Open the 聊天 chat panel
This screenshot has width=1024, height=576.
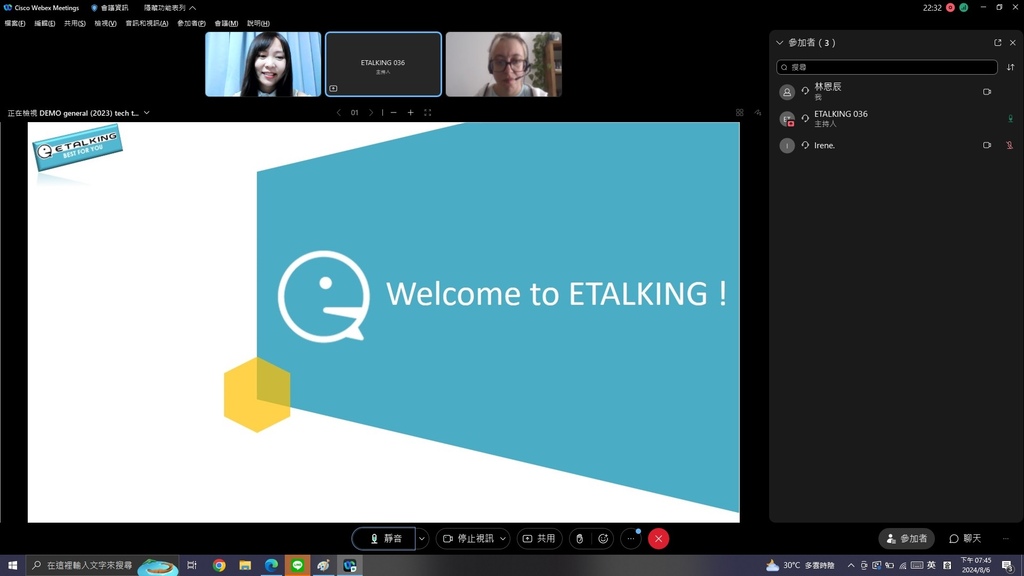(965, 539)
